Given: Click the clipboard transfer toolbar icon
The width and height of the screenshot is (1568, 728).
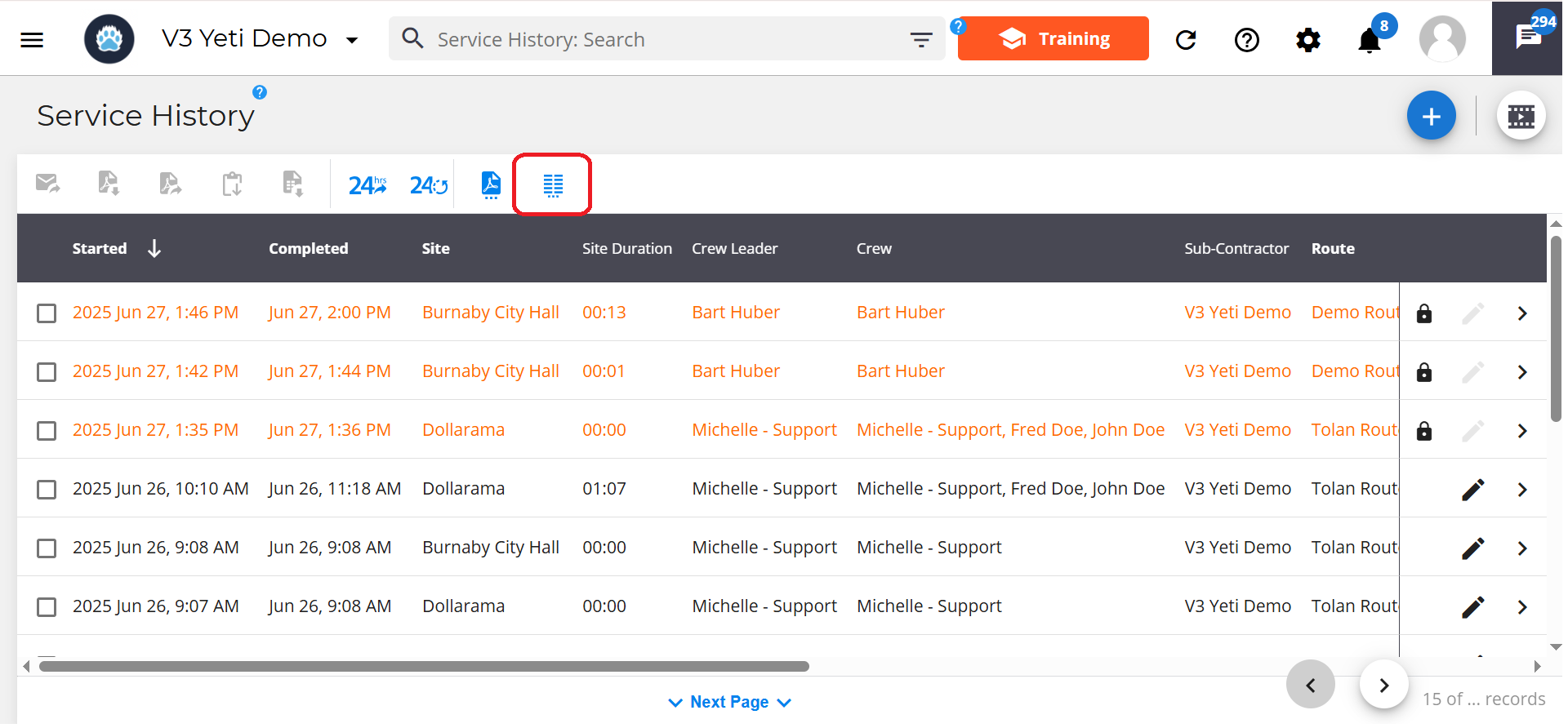Looking at the screenshot, I should tap(232, 184).
